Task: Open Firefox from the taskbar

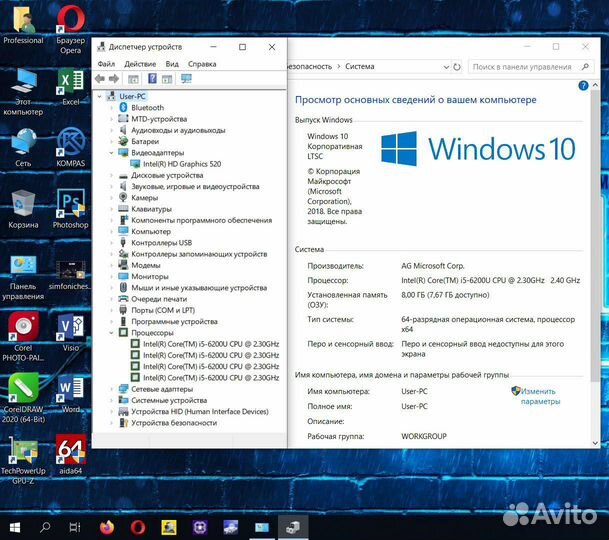Action: (x=107, y=527)
